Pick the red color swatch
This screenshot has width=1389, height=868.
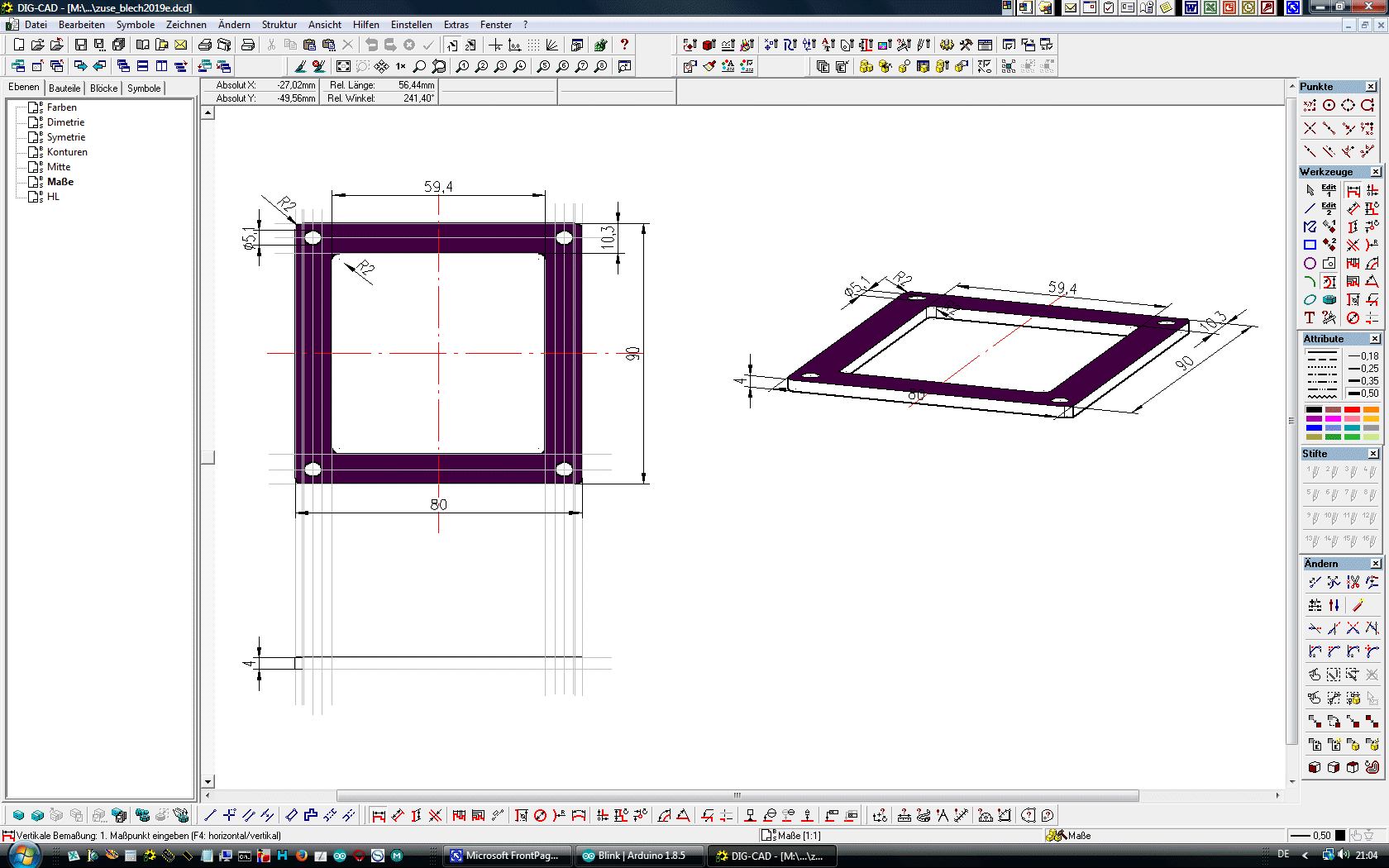tap(1352, 409)
